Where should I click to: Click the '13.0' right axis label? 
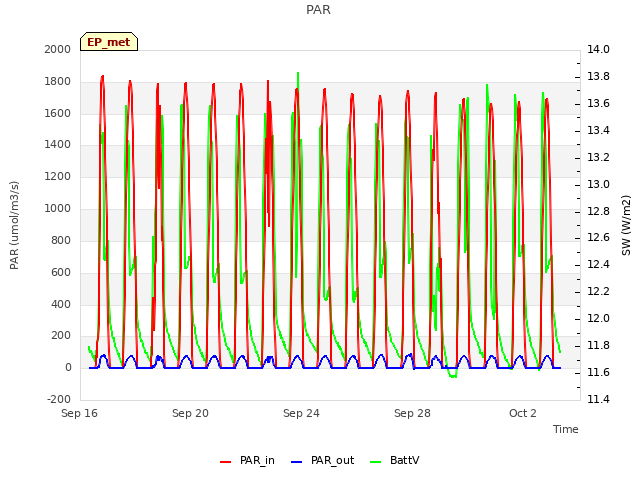pyautogui.click(x=598, y=184)
